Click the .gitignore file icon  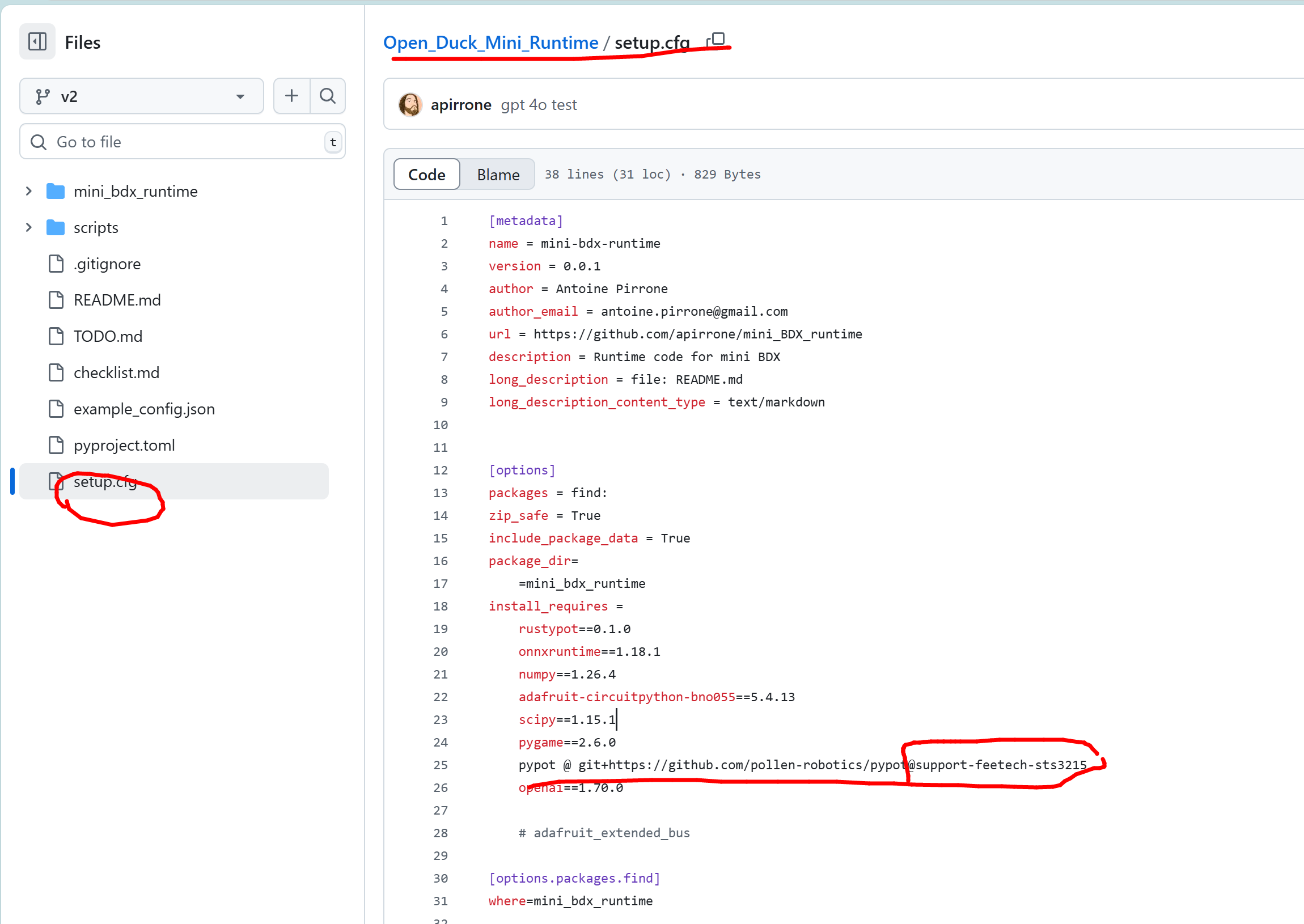pos(56,264)
